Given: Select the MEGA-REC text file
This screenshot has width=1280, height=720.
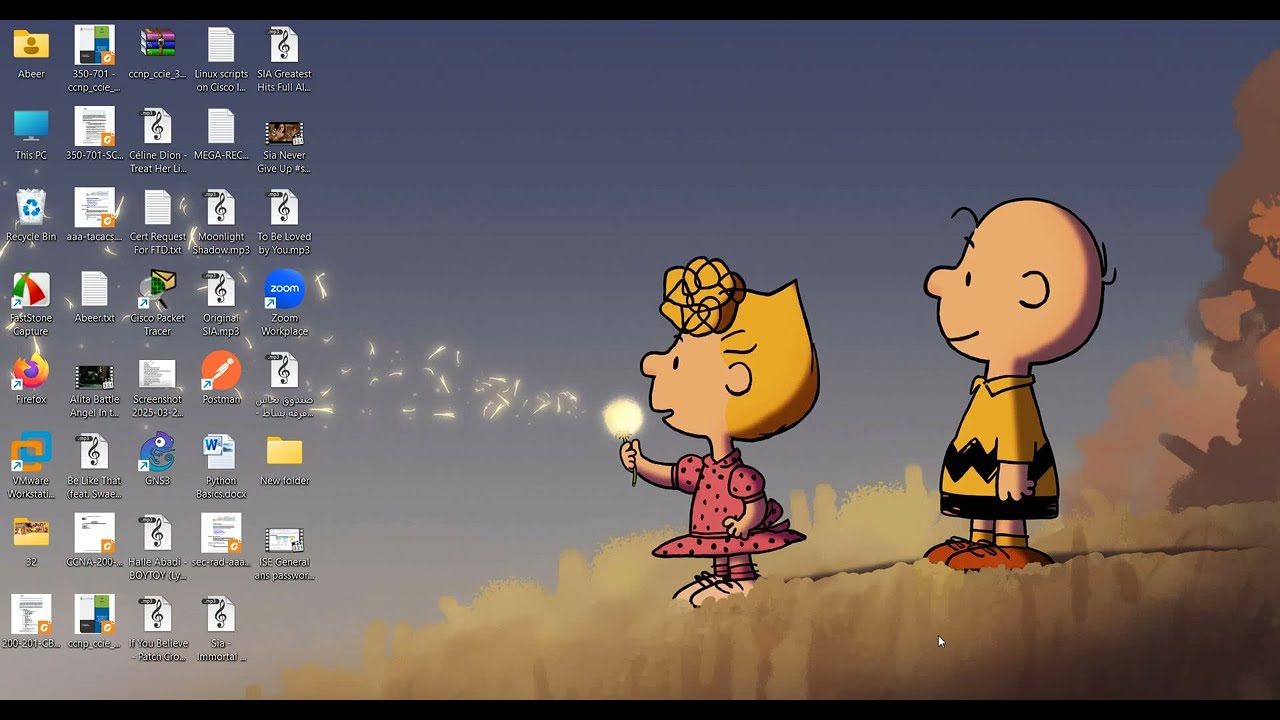Looking at the screenshot, I should pos(221,127).
